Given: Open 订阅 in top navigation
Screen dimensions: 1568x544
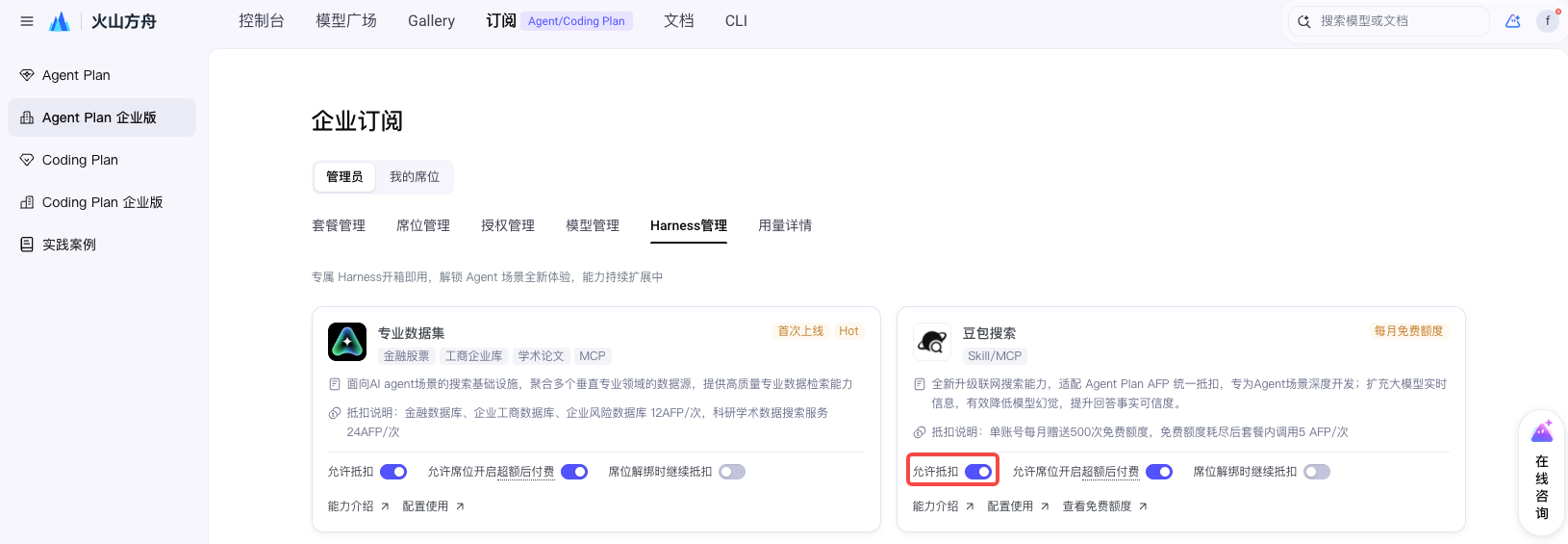Looking at the screenshot, I should click(501, 21).
